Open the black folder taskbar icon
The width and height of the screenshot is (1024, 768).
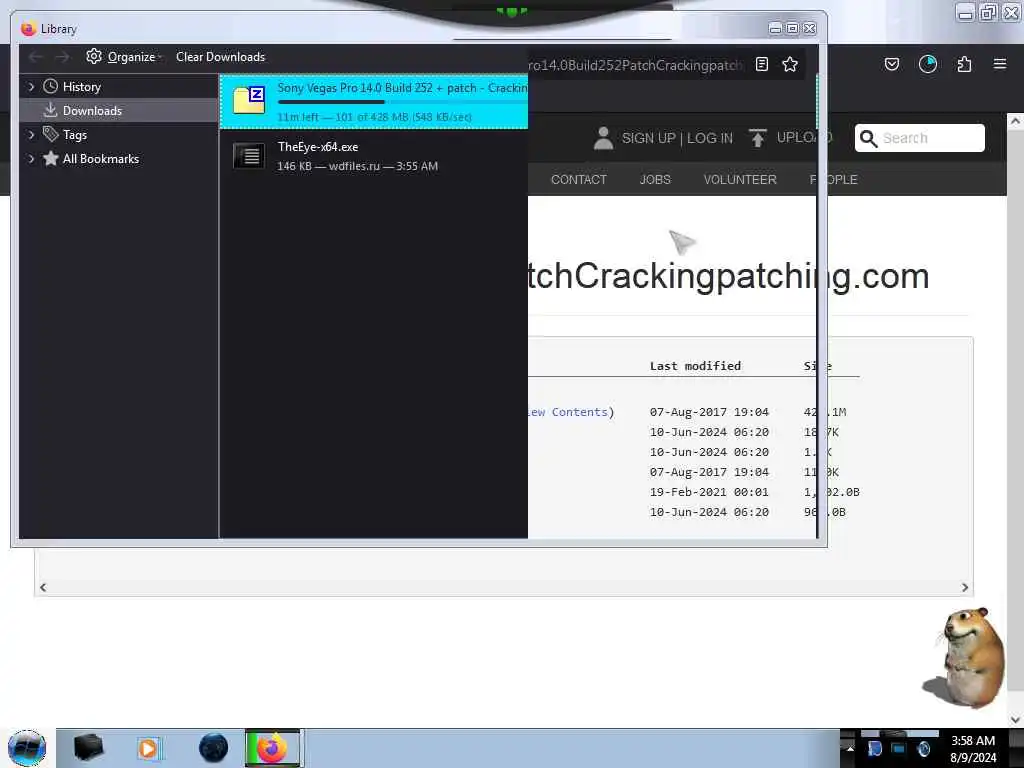pyautogui.click(x=88, y=748)
